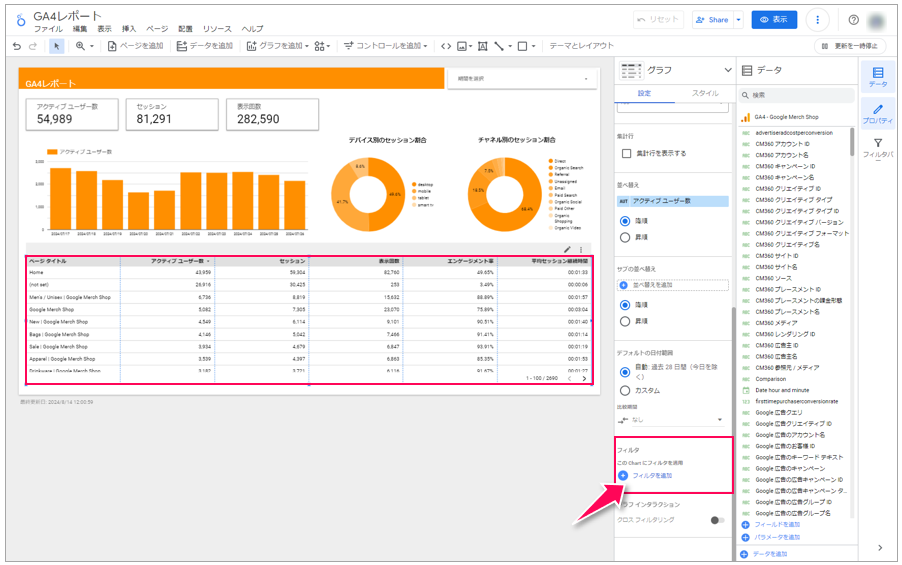Check the 集計行を表示する checkbox
The height and width of the screenshot is (565, 902).
click(627, 154)
